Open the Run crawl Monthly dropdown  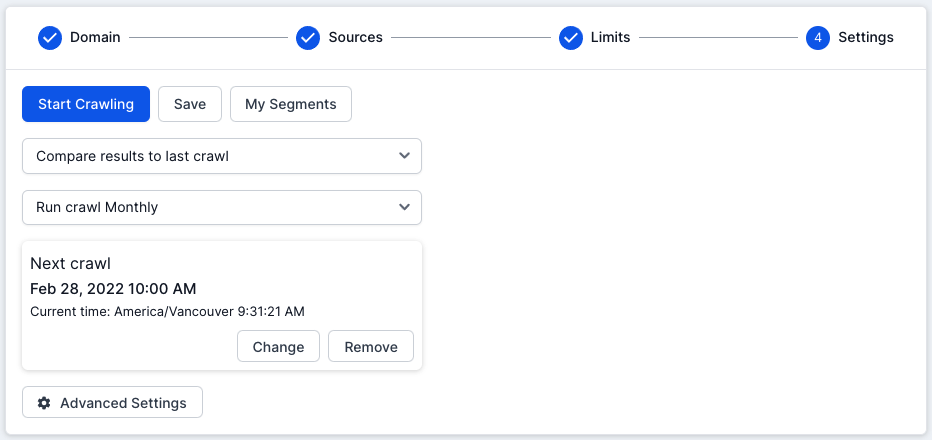coord(222,208)
